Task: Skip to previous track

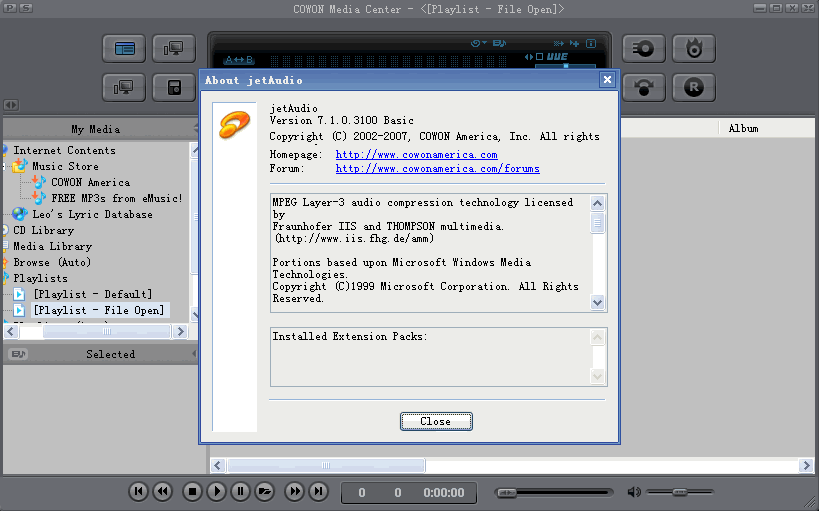Action: 138,491
